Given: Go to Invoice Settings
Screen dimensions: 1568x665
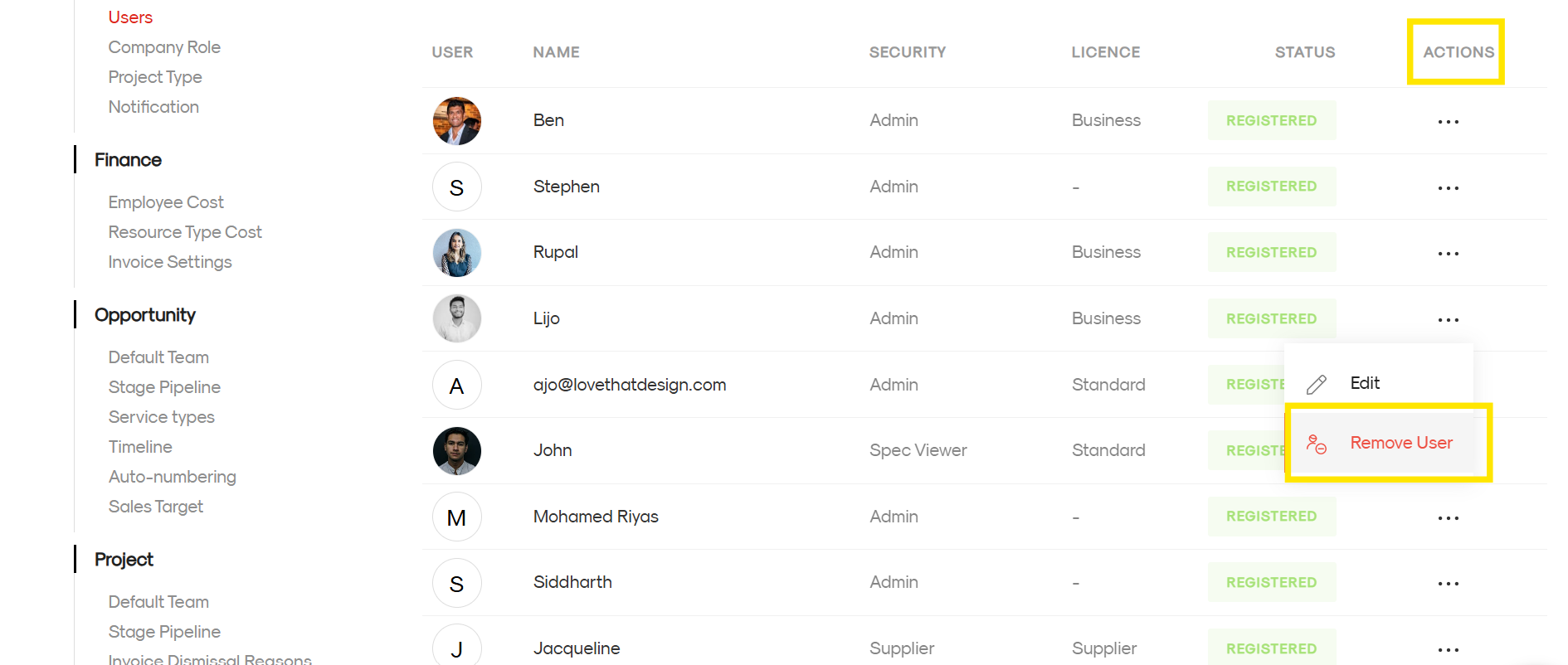Looking at the screenshot, I should coord(170,262).
